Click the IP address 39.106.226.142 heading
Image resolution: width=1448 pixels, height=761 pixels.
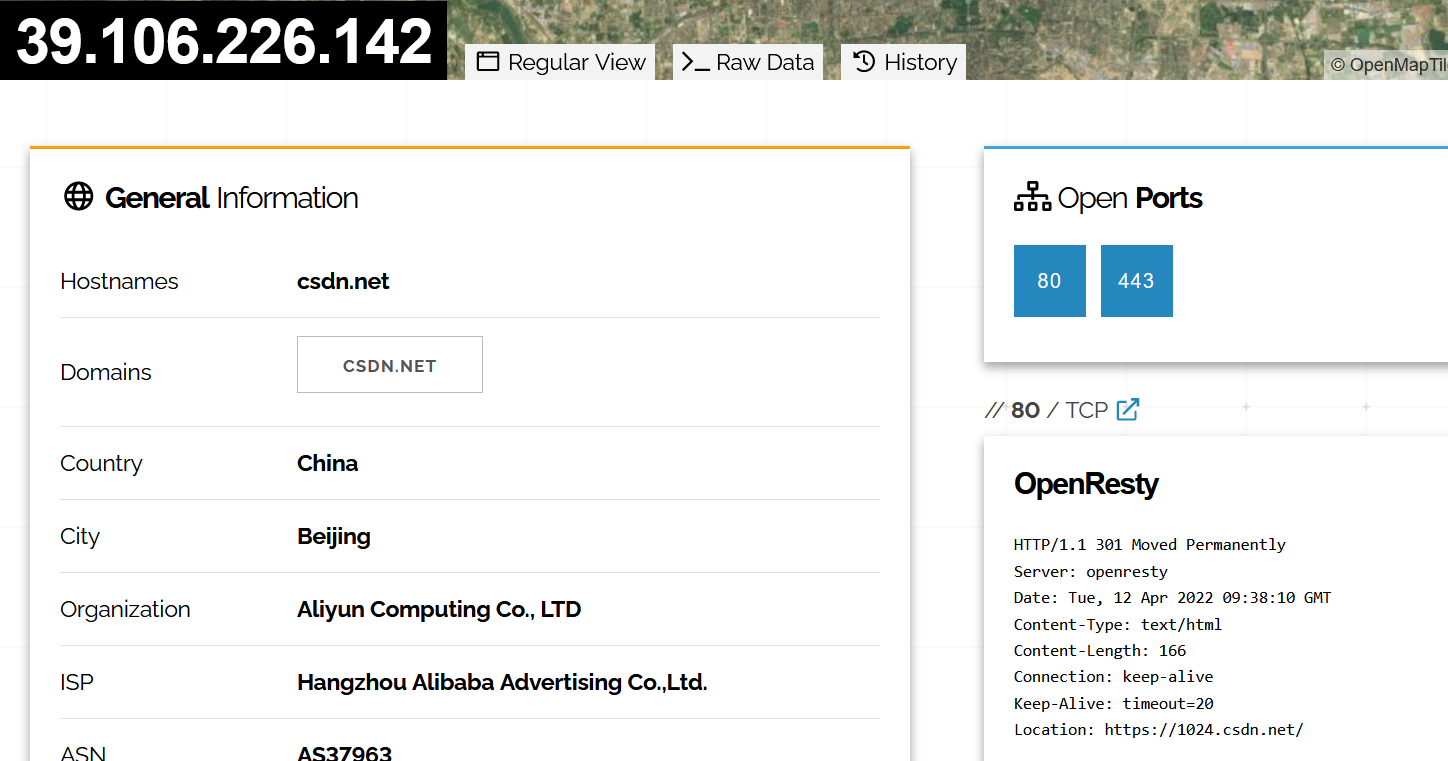pos(224,41)
